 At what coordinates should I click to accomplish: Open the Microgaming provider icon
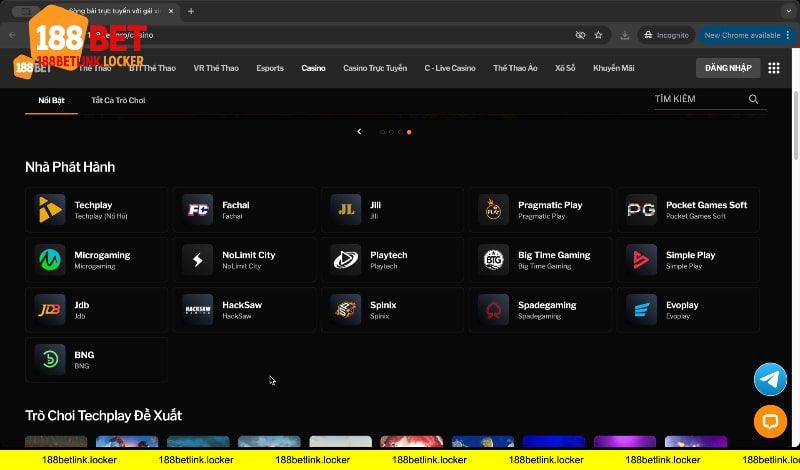(50, 260)
